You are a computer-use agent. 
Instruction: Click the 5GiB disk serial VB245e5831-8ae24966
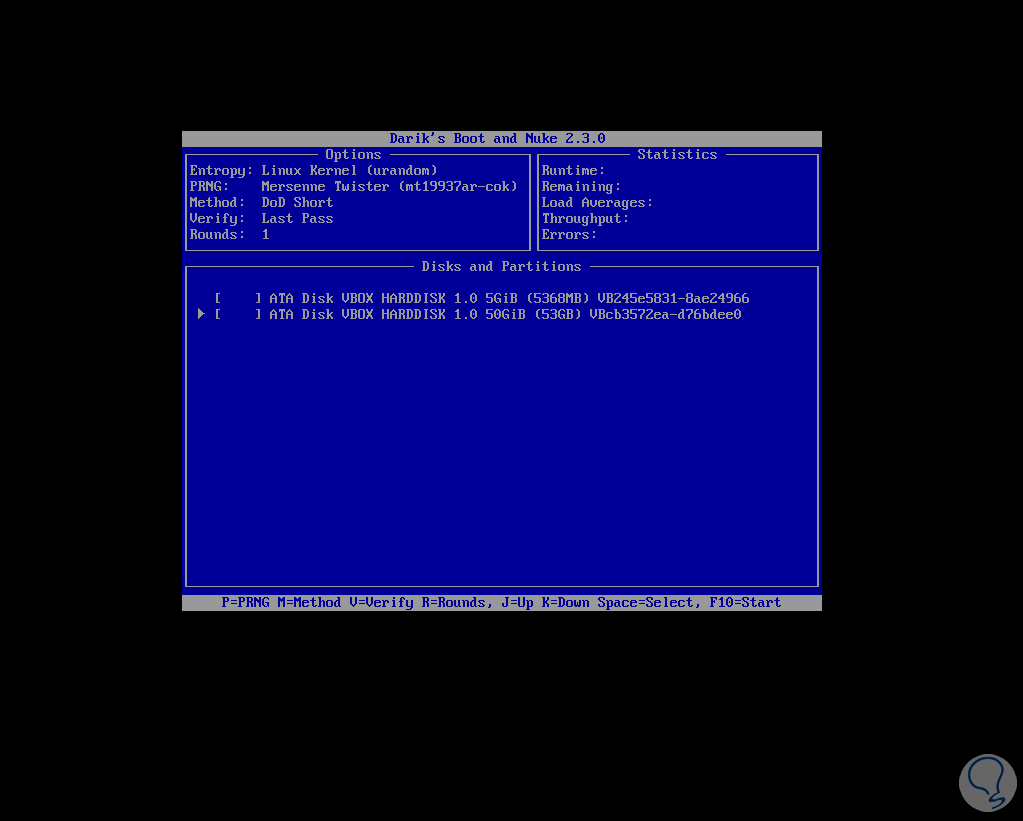click(673, 298)
